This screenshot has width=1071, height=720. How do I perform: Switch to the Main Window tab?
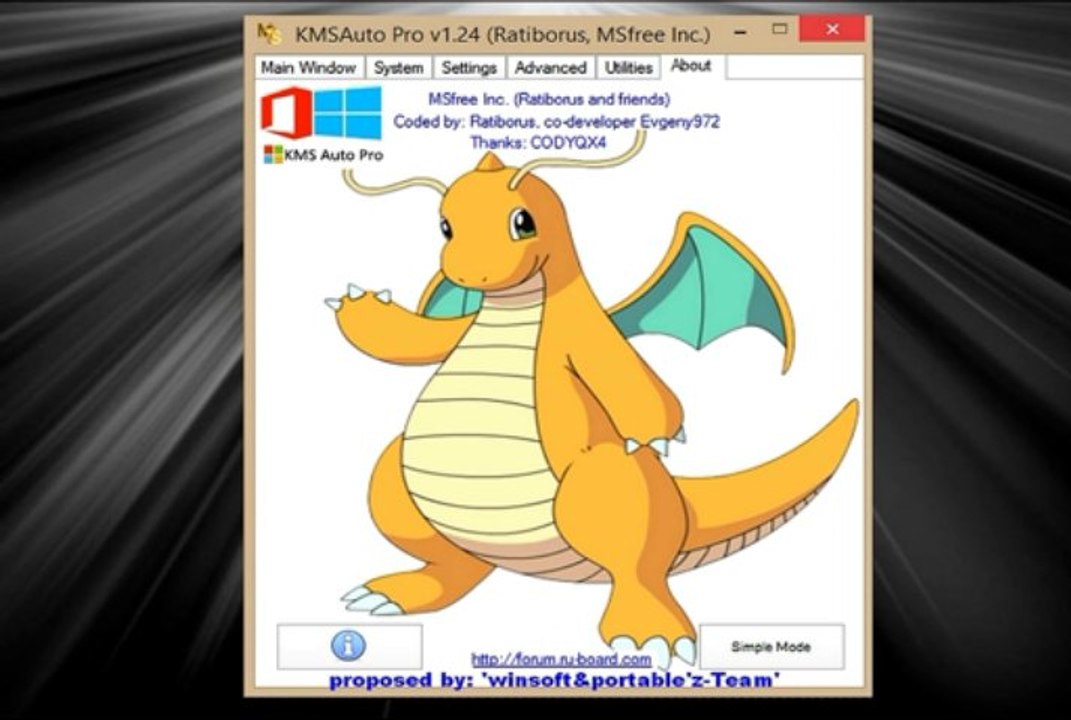[309, 68]
